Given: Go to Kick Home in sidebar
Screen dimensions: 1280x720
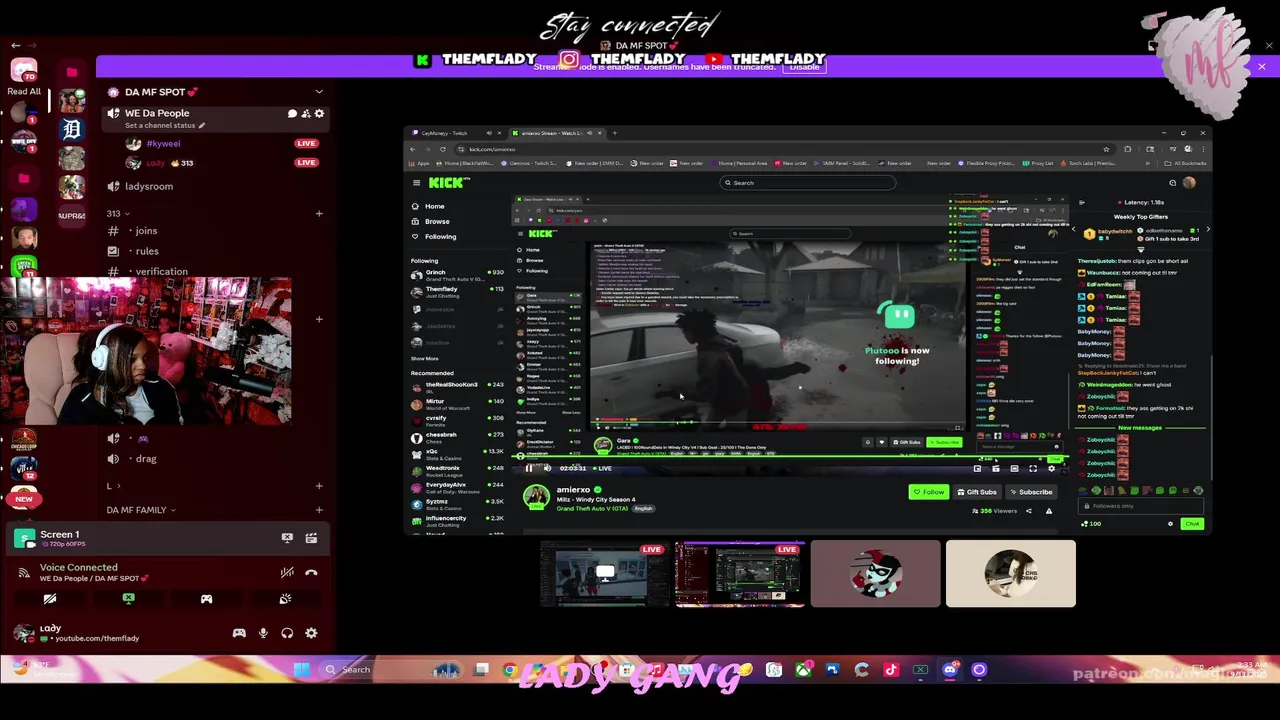Looking at the screenshot, I should [x=435, y=206].
